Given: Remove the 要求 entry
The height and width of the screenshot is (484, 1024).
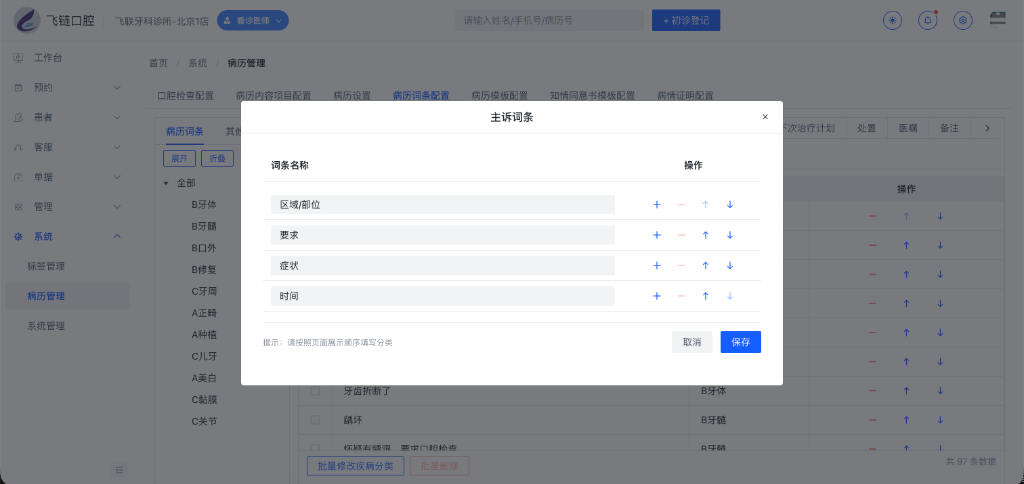Looking at the screenshot, I should 681,235.
